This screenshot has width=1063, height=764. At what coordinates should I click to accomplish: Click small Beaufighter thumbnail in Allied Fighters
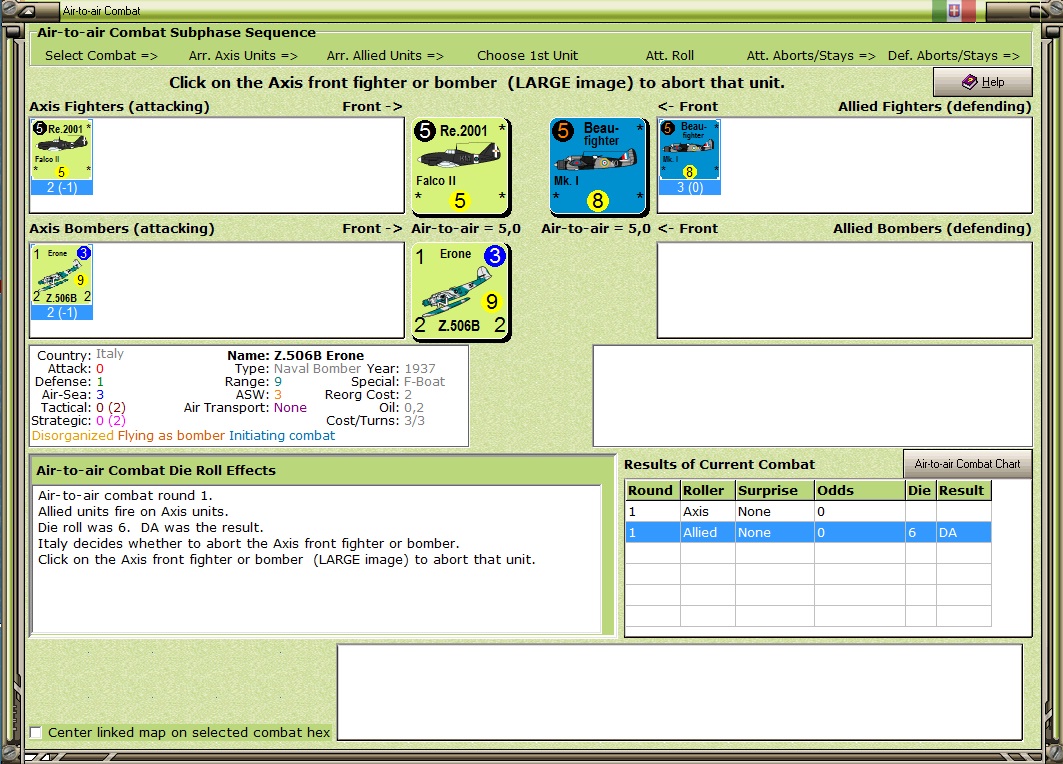click(689, 150)
